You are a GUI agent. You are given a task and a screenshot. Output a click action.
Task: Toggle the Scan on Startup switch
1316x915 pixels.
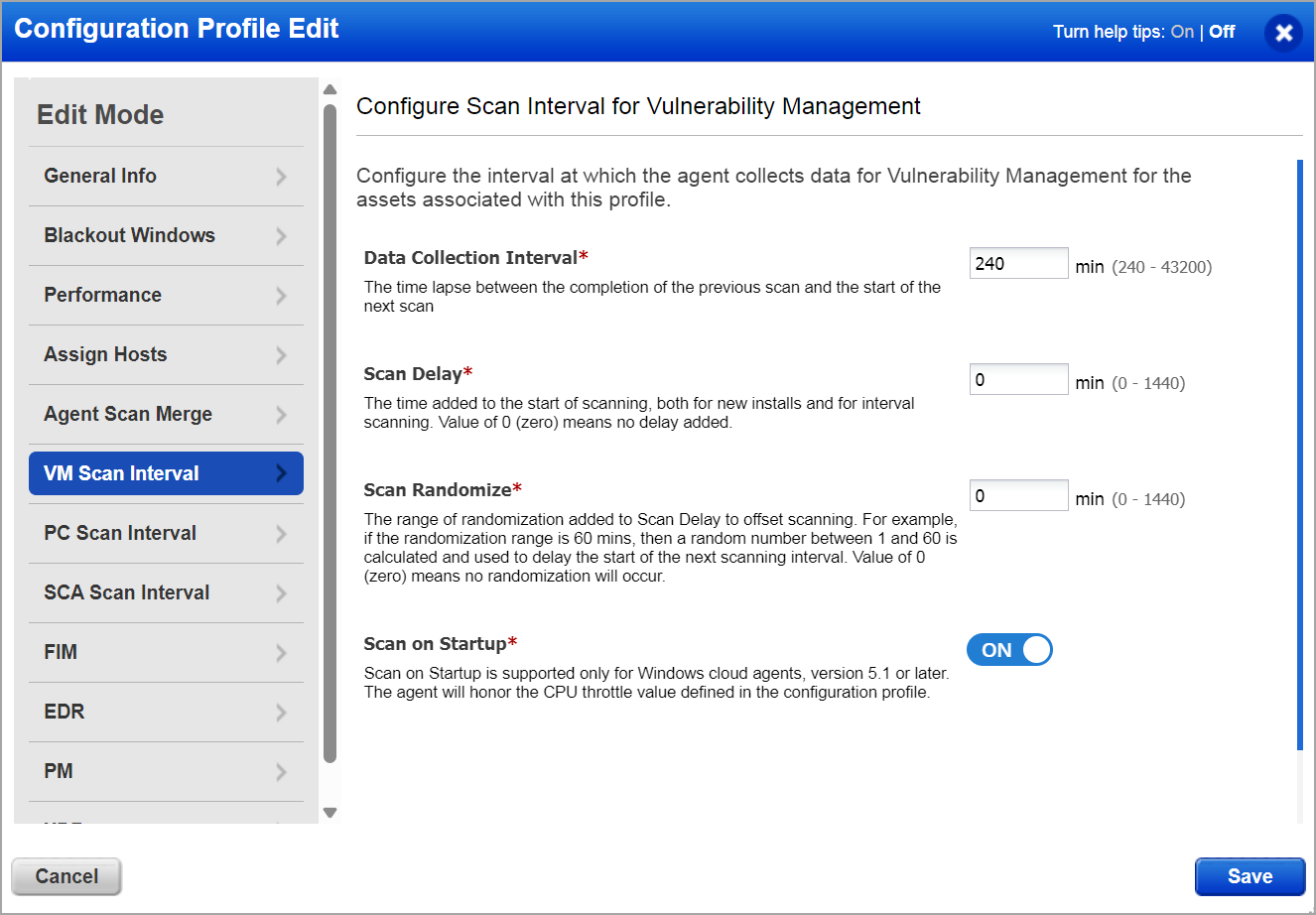[x=1008, y=650]
